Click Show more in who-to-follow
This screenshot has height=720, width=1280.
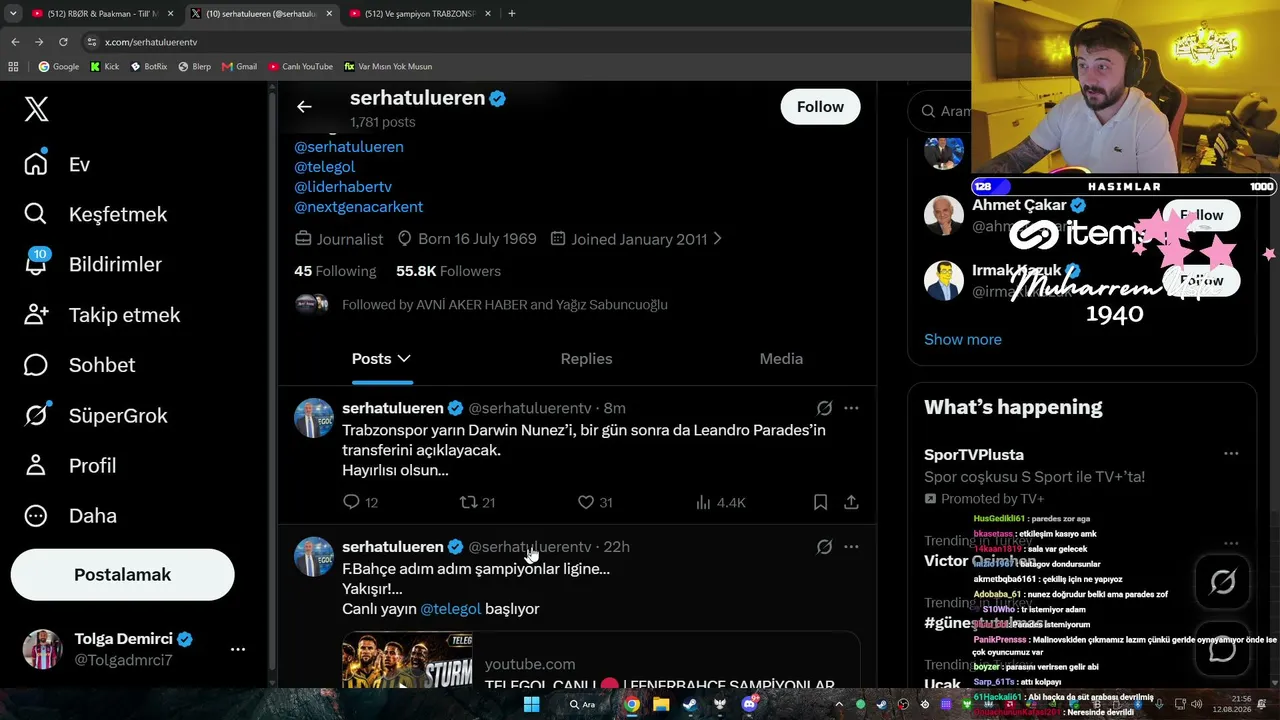click(x=963, y=339)
